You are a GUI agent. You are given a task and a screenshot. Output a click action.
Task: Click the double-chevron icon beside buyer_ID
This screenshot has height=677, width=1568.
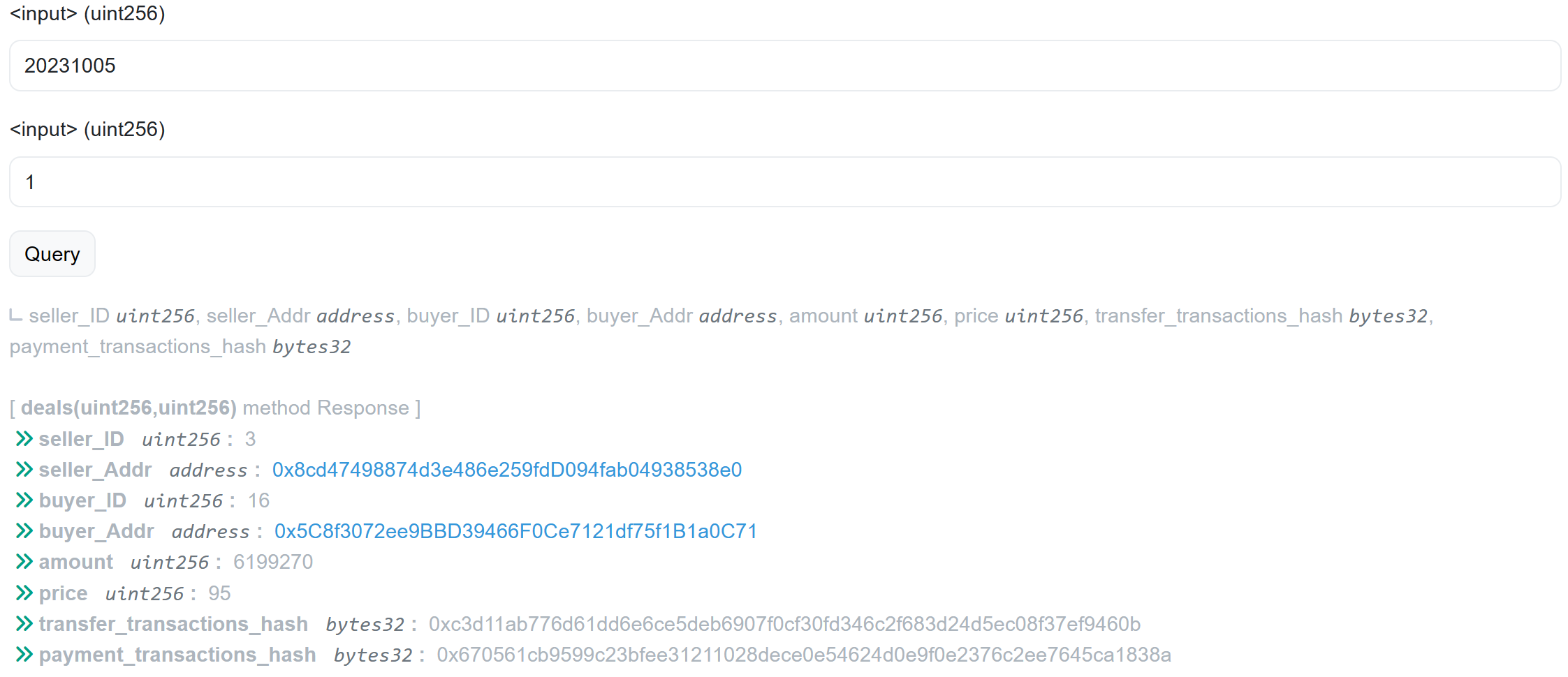24,500
